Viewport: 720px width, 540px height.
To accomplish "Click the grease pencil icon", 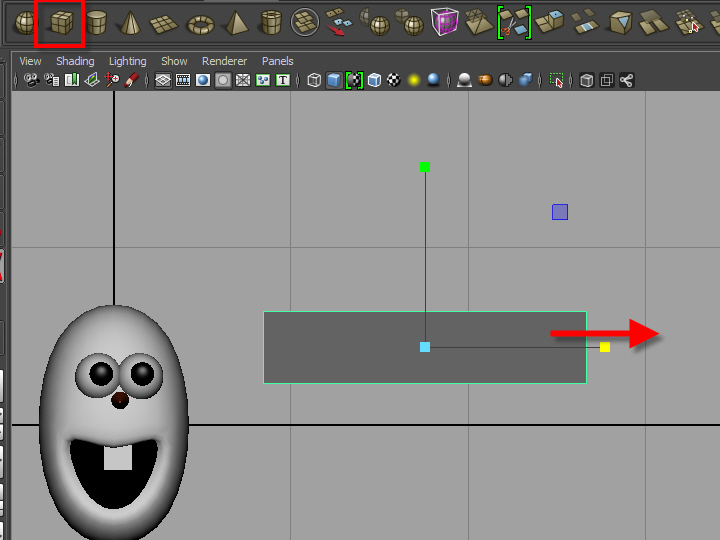I will (x=131, y=80).
